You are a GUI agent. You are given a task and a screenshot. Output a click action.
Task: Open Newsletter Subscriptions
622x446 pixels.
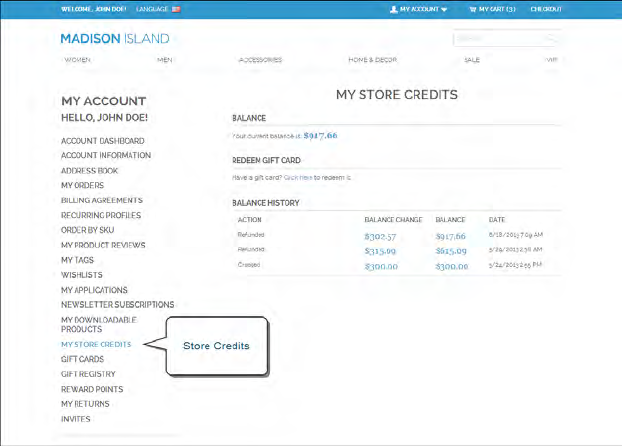(118, 305)
